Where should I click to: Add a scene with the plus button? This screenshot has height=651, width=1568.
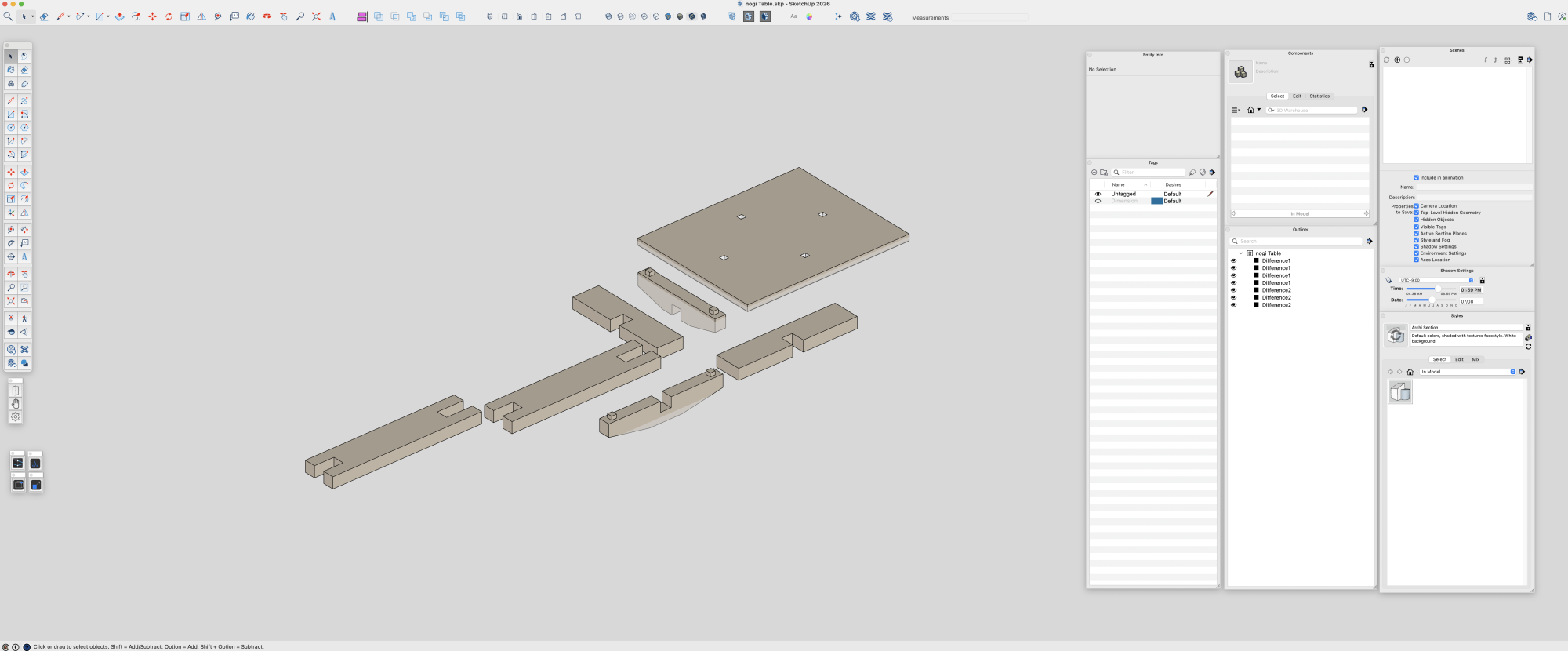[1397, 60]
